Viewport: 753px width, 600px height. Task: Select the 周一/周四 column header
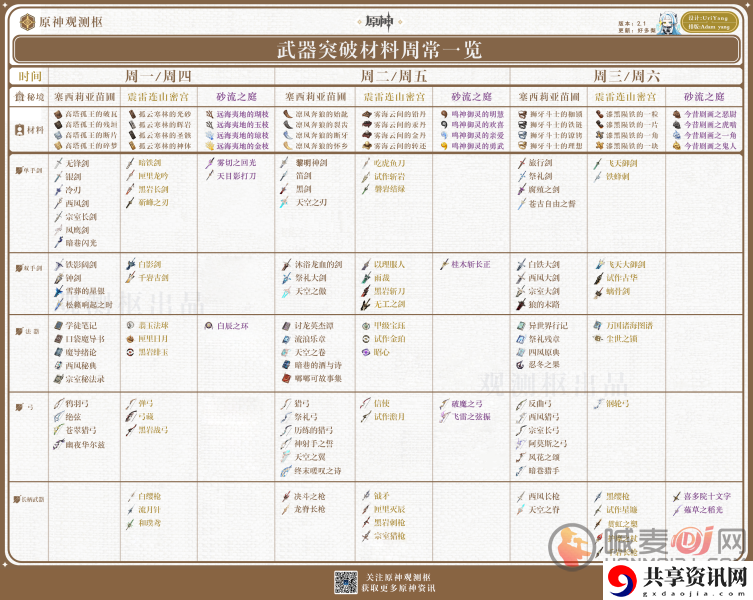pos(158,76)
